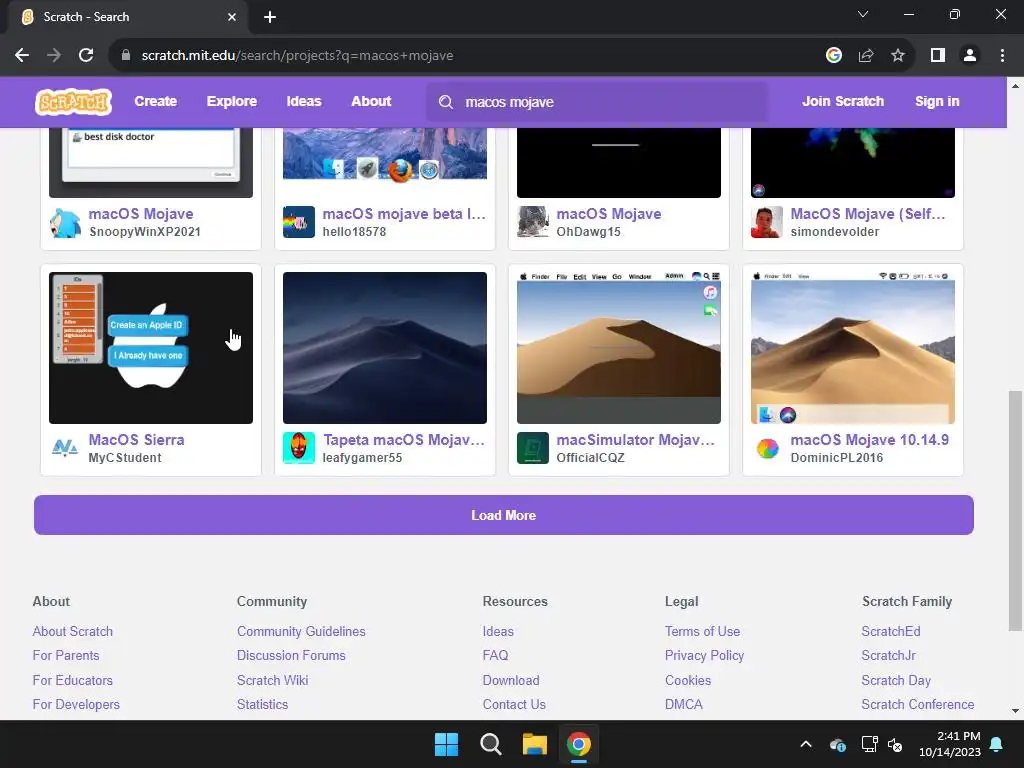
Task: Click the search magnifier icon in Scratch bar
Action: (446, 102)
